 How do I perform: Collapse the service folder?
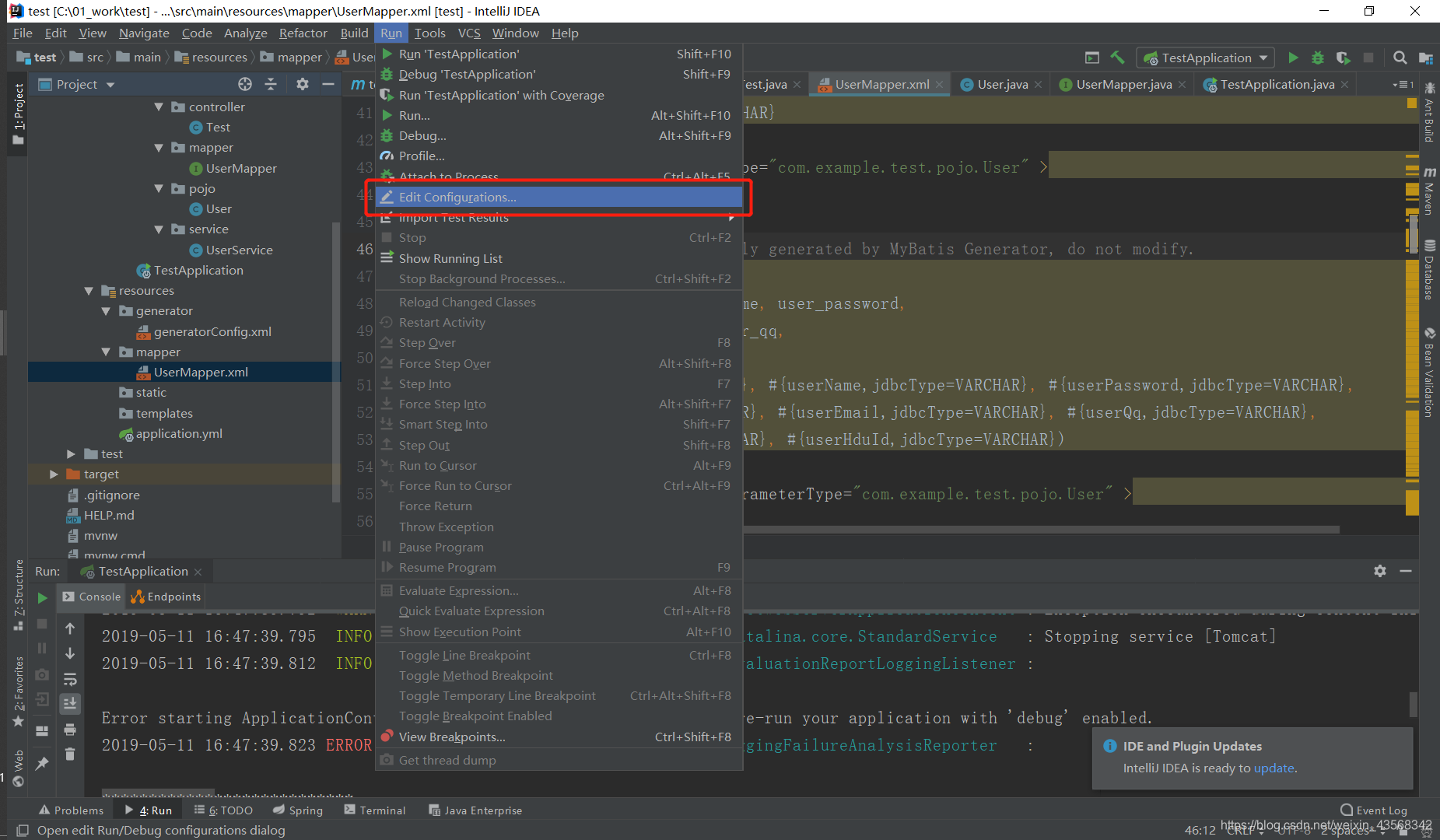(159, 229)
